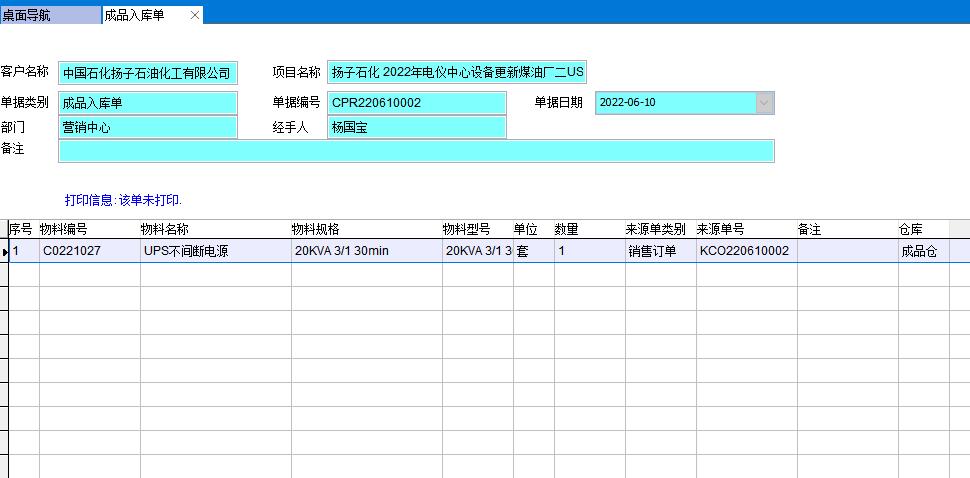Screen dimensions: 970x478
Task: Click the 客户名称 input field
Action: (x=148, y=73)
